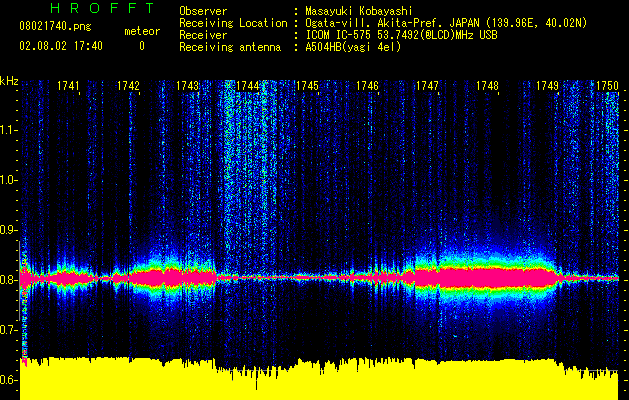
Task: Click the Receiving Location label
Action: pyautogui.click(x=233, y=23)
